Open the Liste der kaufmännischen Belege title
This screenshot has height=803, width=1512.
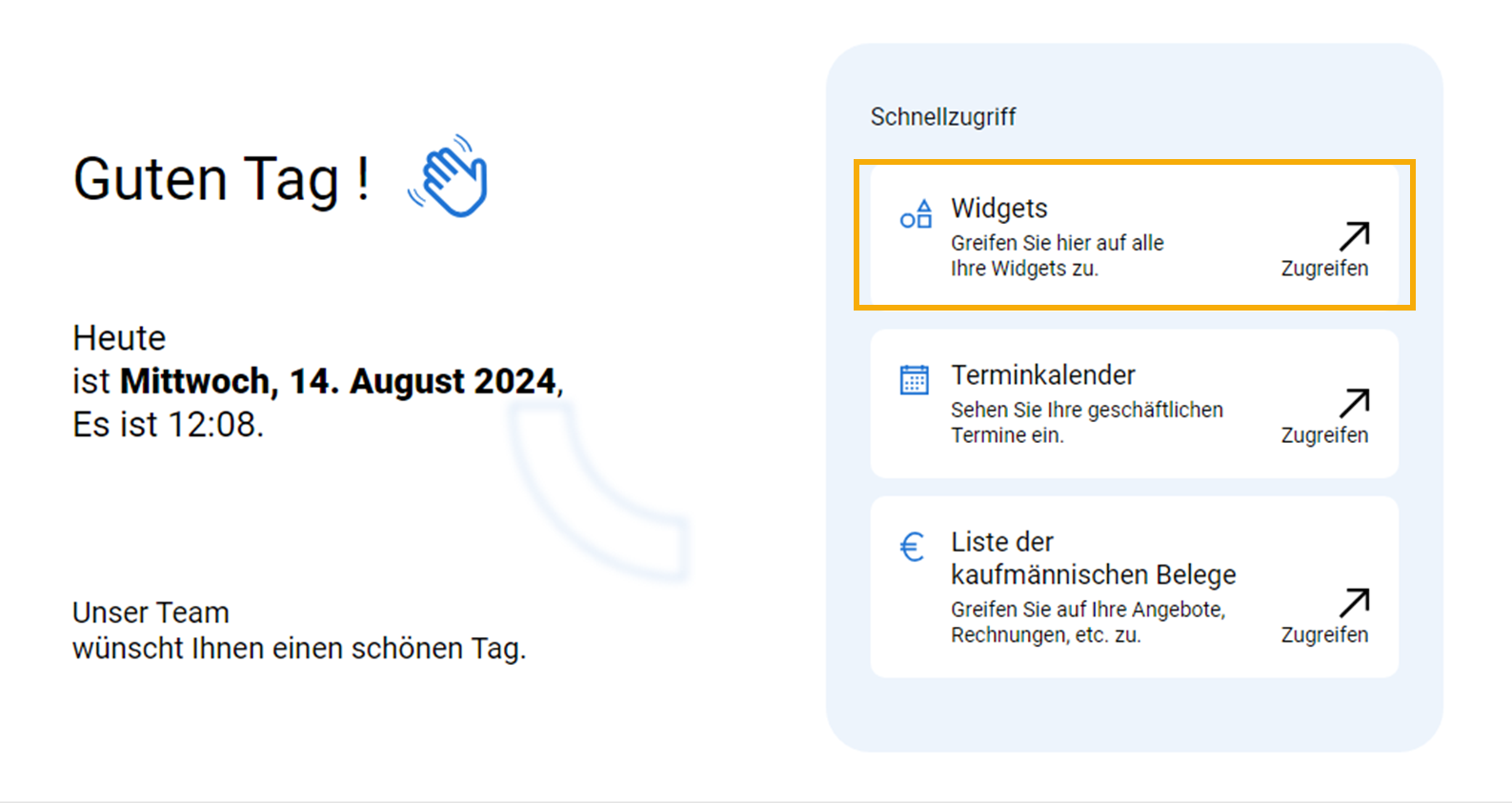pos(1093,558)
